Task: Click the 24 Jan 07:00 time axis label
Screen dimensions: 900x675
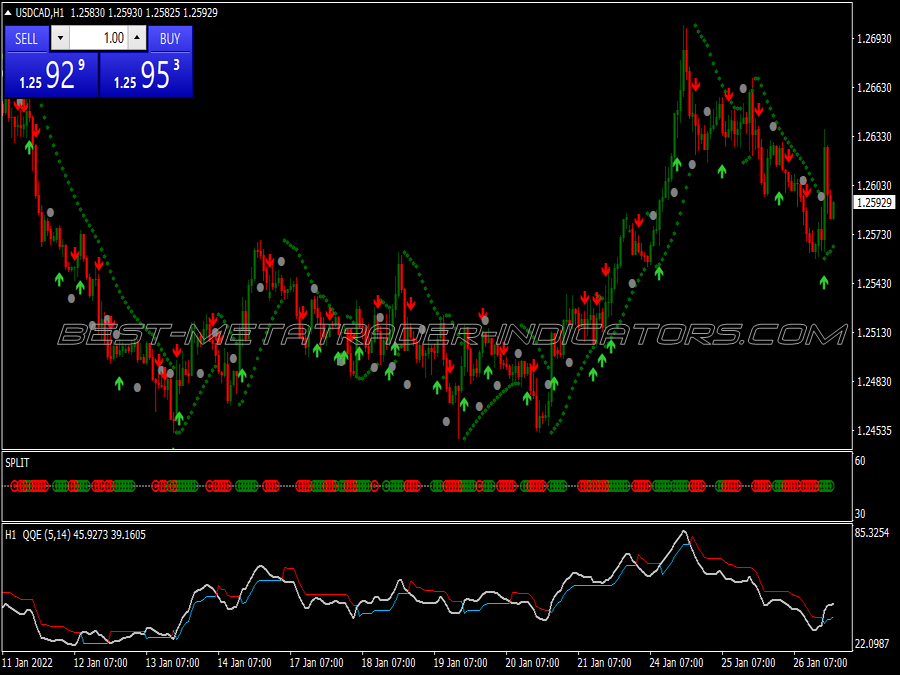Action: click(x=676, y=663)
